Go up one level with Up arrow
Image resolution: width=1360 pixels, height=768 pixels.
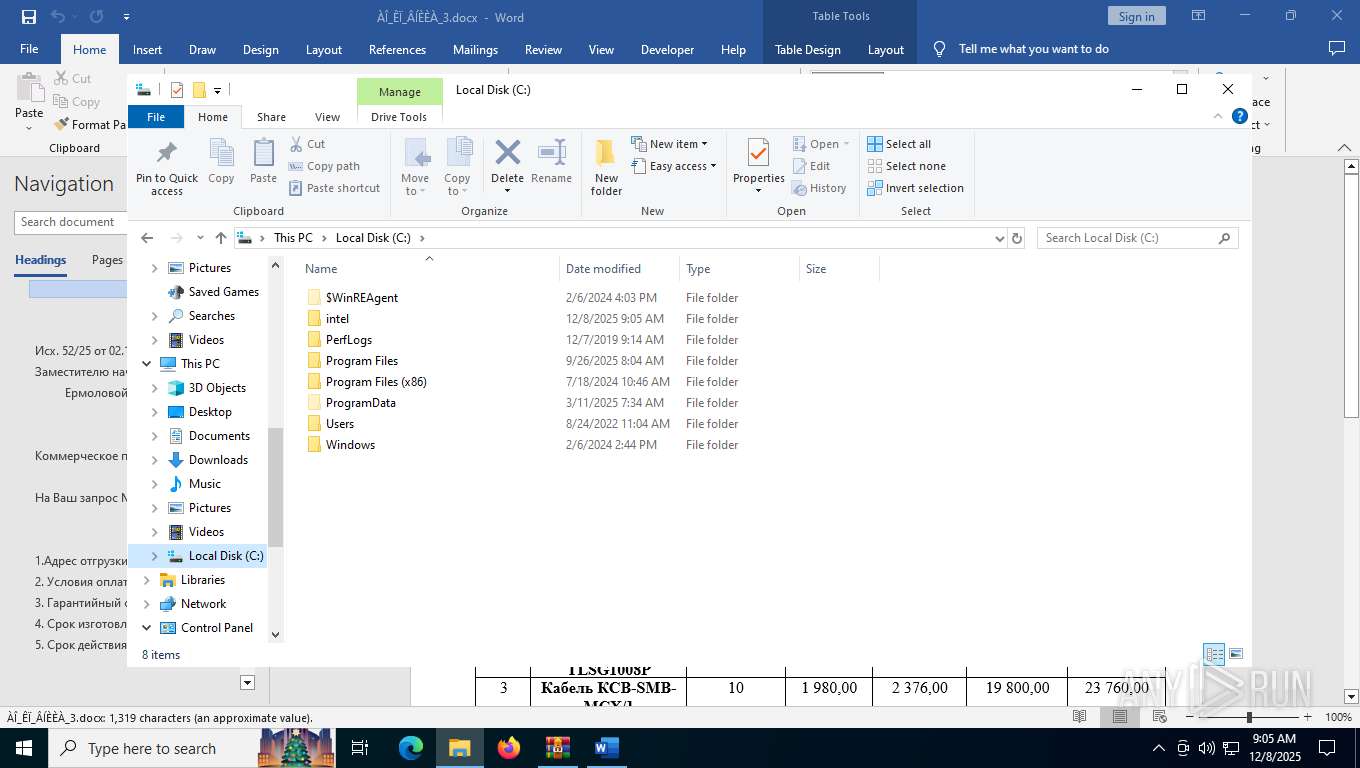coord(221,238)
